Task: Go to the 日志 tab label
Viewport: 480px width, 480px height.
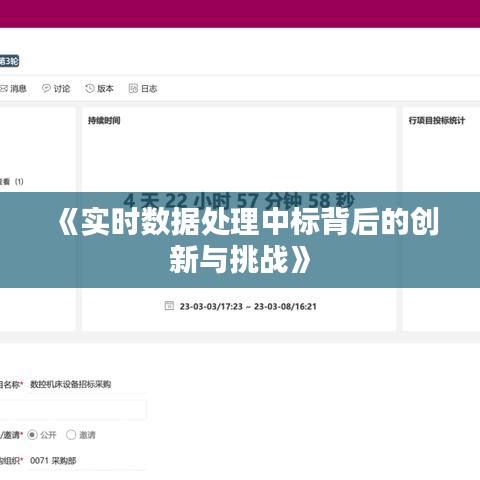Action: click(149, 89)
